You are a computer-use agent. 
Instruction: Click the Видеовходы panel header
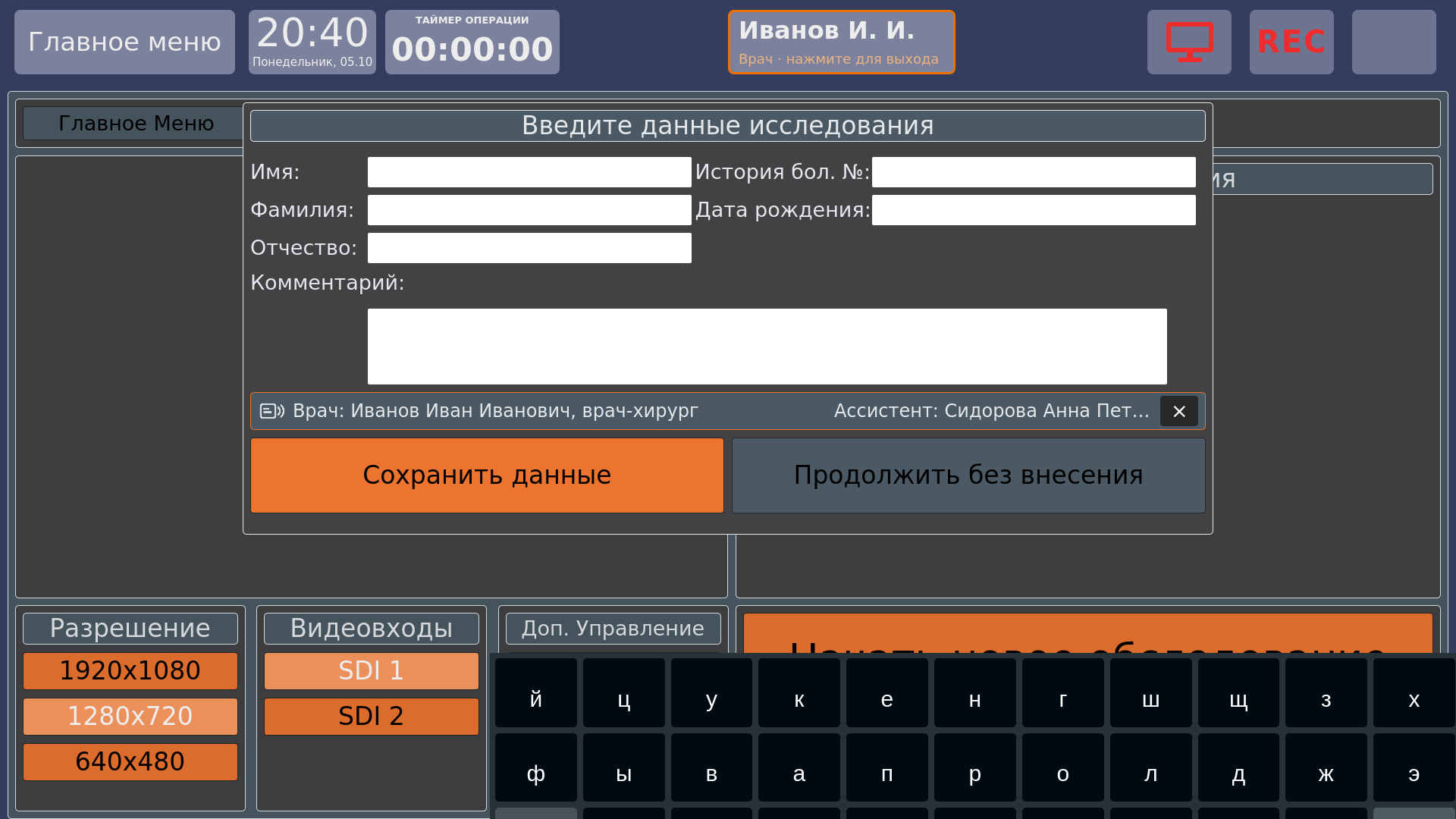pos(372,629)
